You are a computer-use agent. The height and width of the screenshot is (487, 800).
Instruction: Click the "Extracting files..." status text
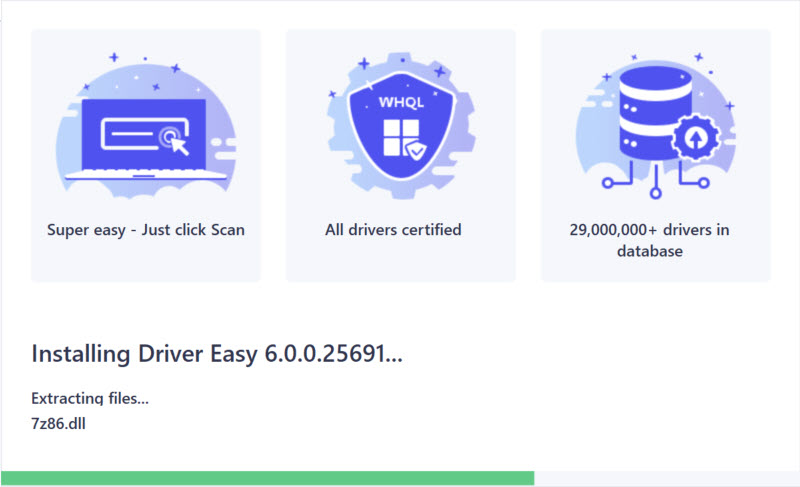[90, 398]
